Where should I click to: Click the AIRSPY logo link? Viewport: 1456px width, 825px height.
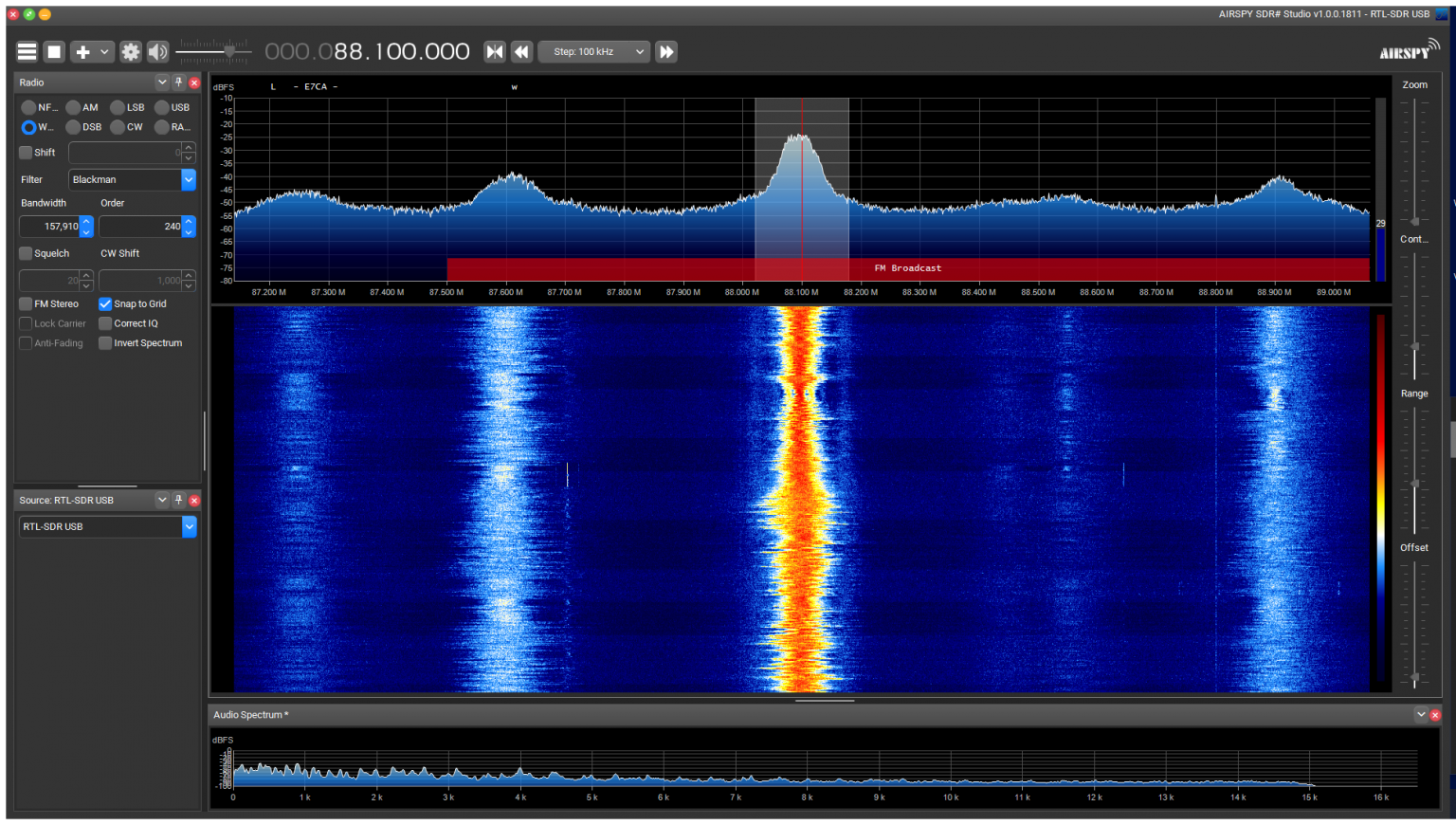(1408, 51)
